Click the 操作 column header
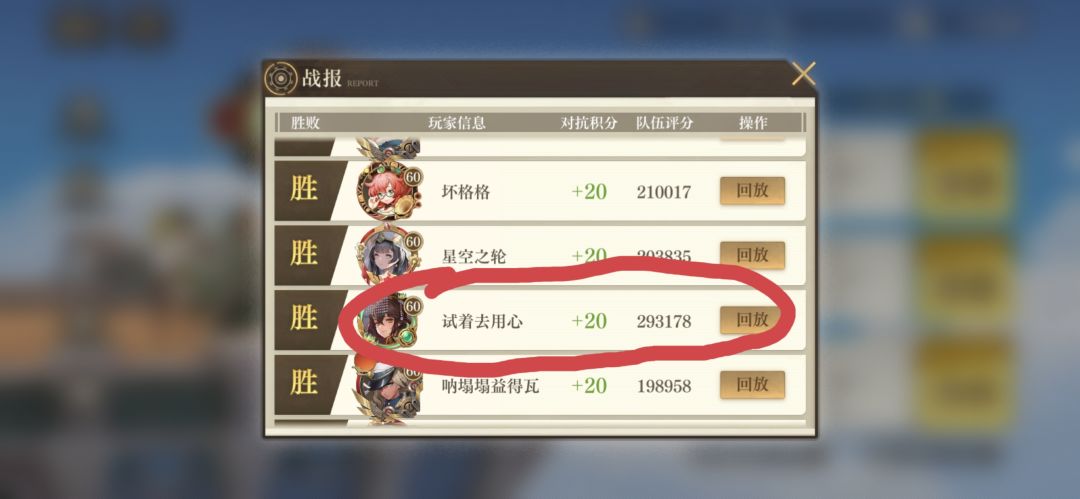 (754, 123)
